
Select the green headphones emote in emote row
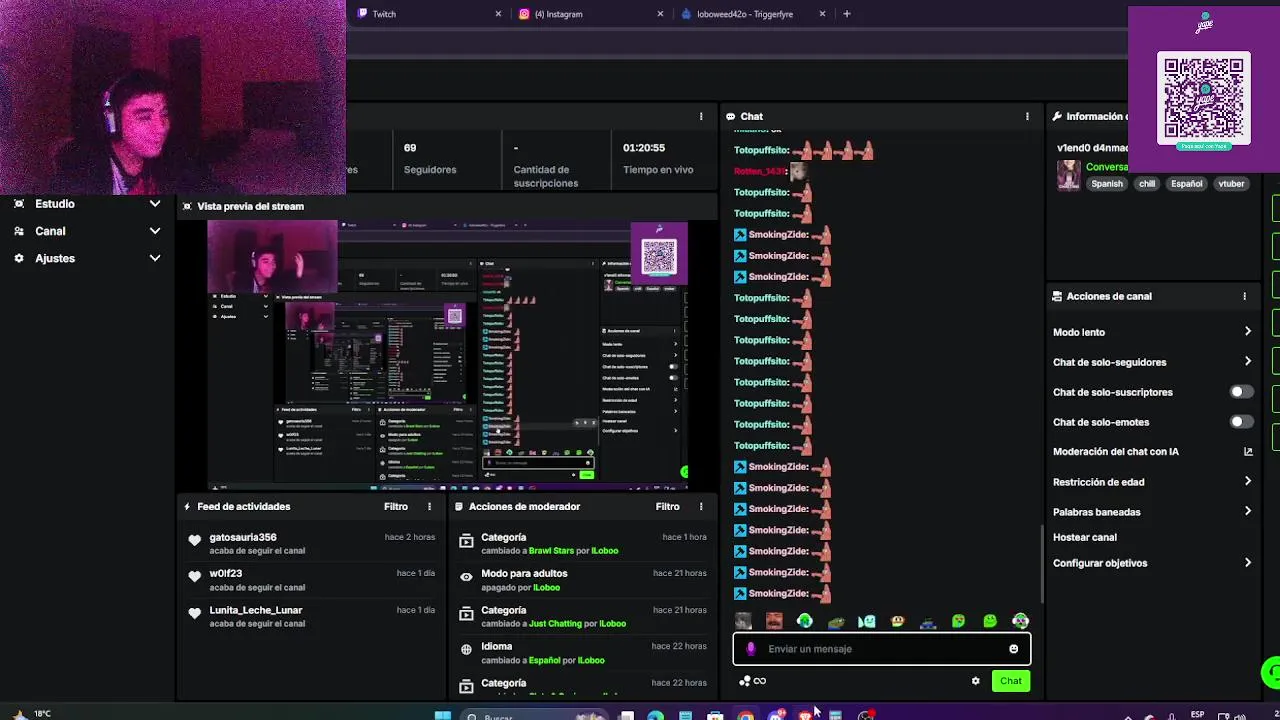805,621
